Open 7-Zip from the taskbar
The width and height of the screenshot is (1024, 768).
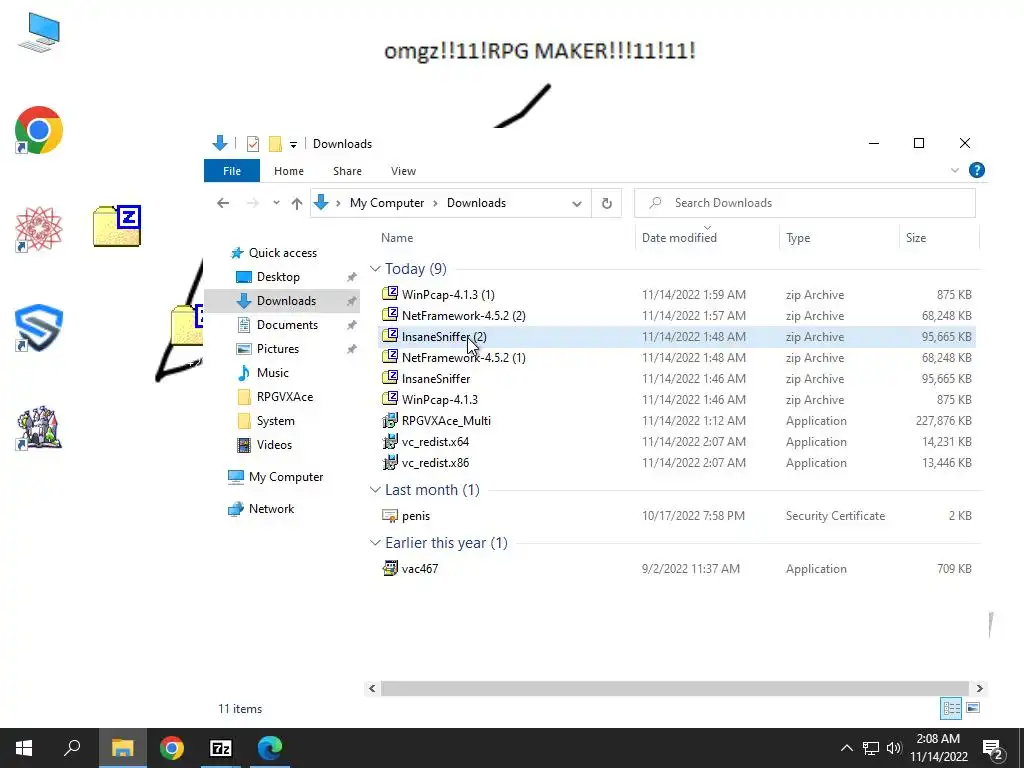pyautogui.click(x=221, y=748)
